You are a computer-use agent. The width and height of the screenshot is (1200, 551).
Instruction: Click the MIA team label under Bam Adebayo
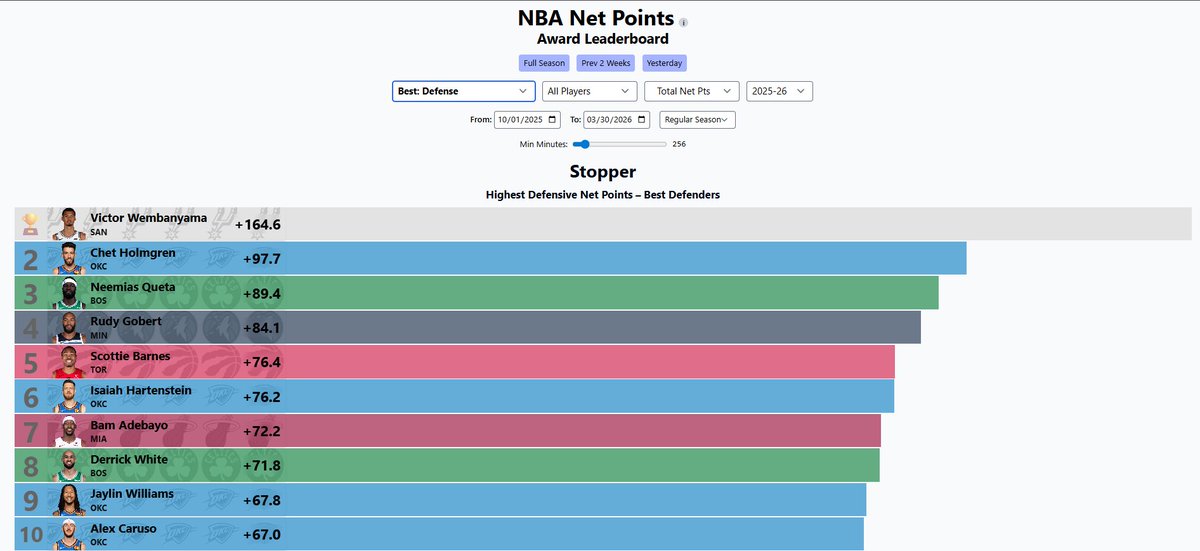click(x=98, y=439)
